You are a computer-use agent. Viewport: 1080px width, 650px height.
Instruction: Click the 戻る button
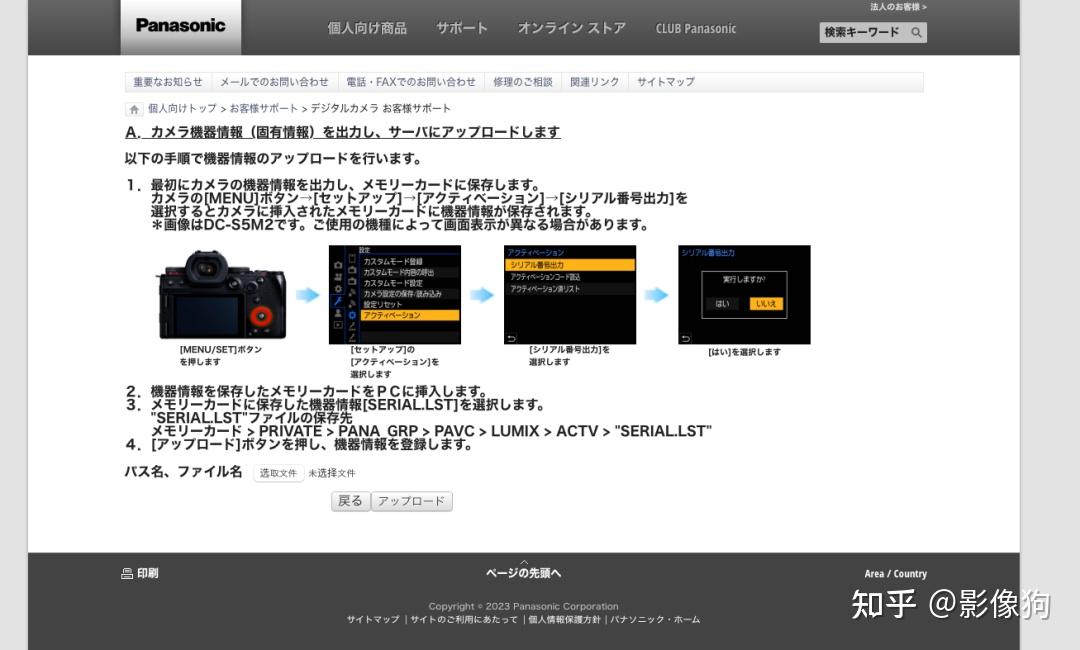tap(350, 501)
